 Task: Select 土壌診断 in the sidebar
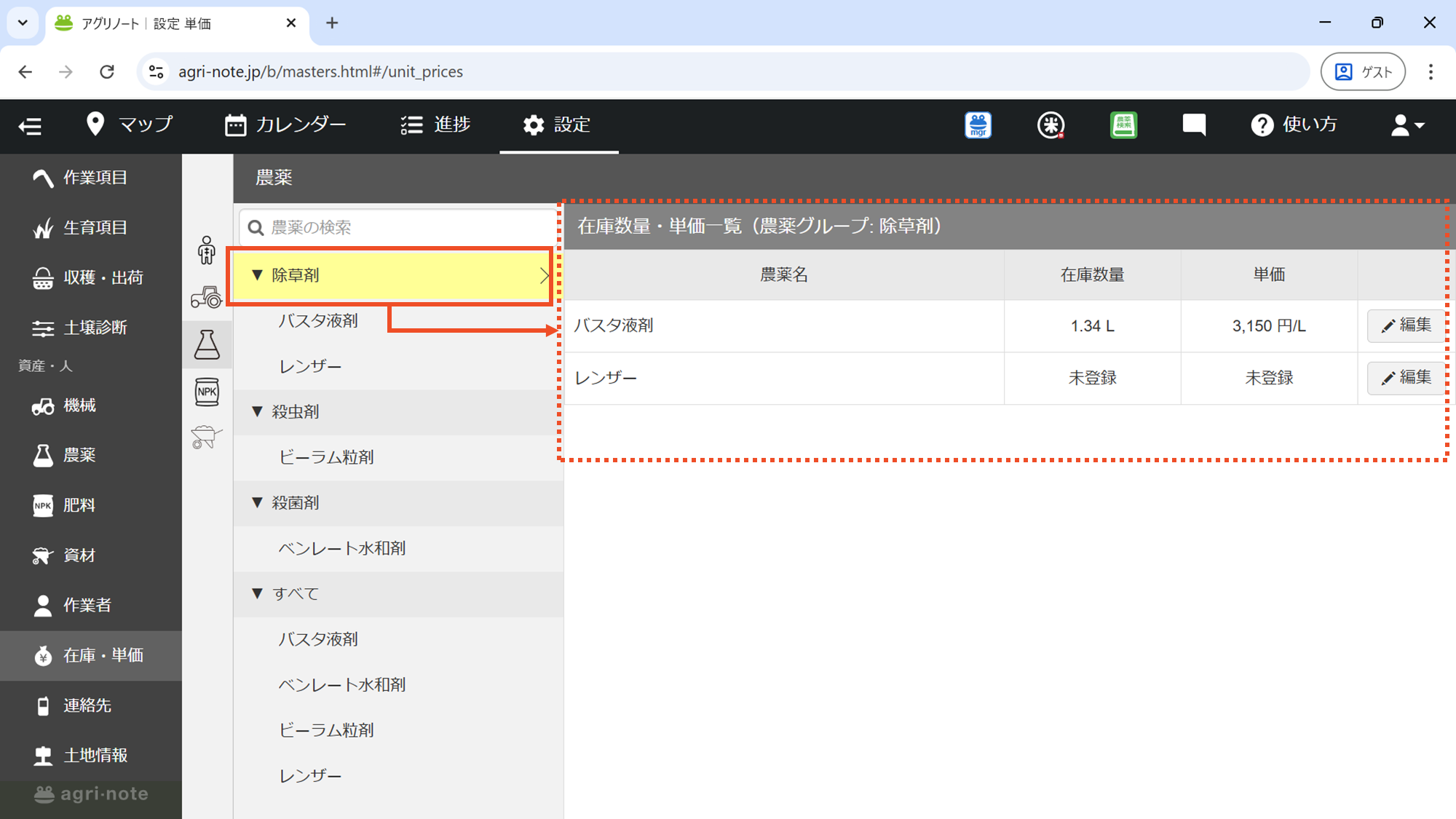pyautogui.click(x=91, y=328)
